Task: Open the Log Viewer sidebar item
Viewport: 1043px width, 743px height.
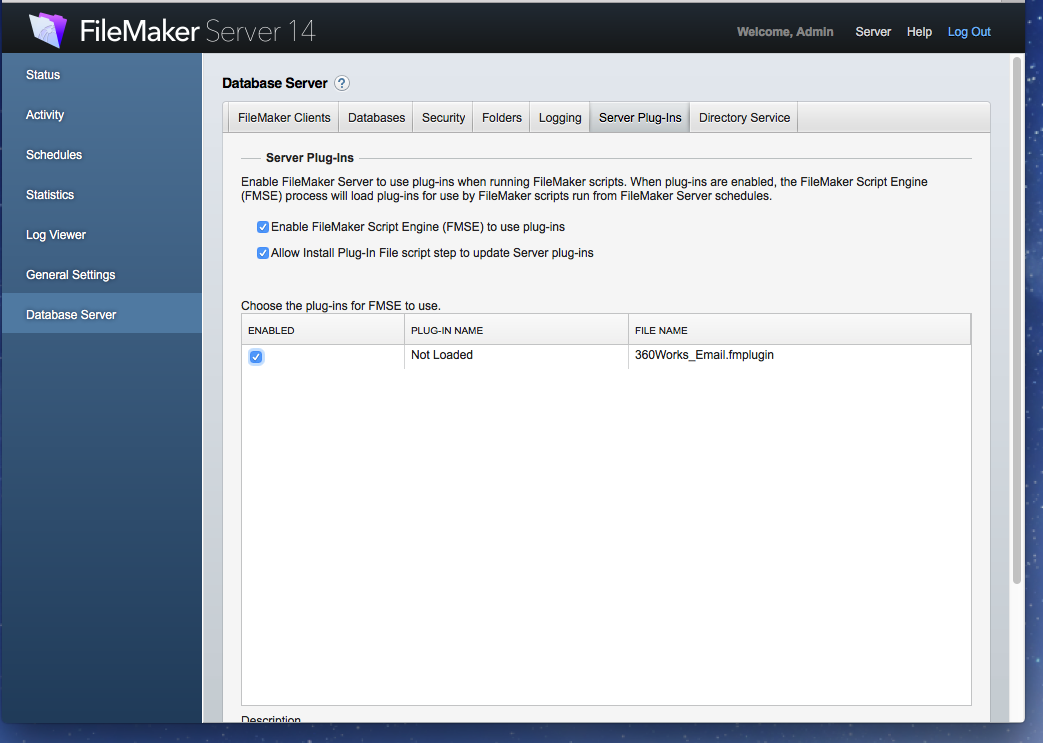Action: point(56,235)
